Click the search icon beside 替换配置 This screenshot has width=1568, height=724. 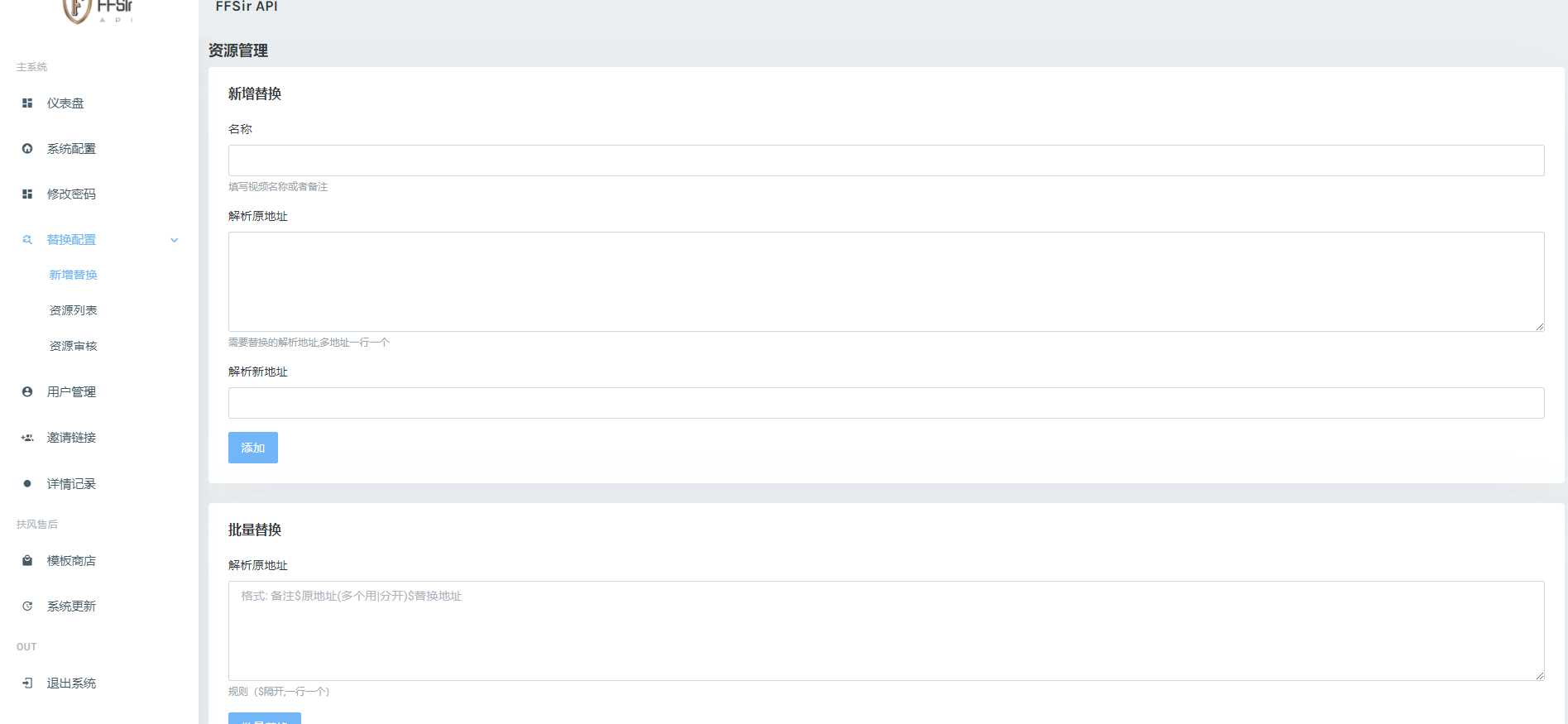27,240
